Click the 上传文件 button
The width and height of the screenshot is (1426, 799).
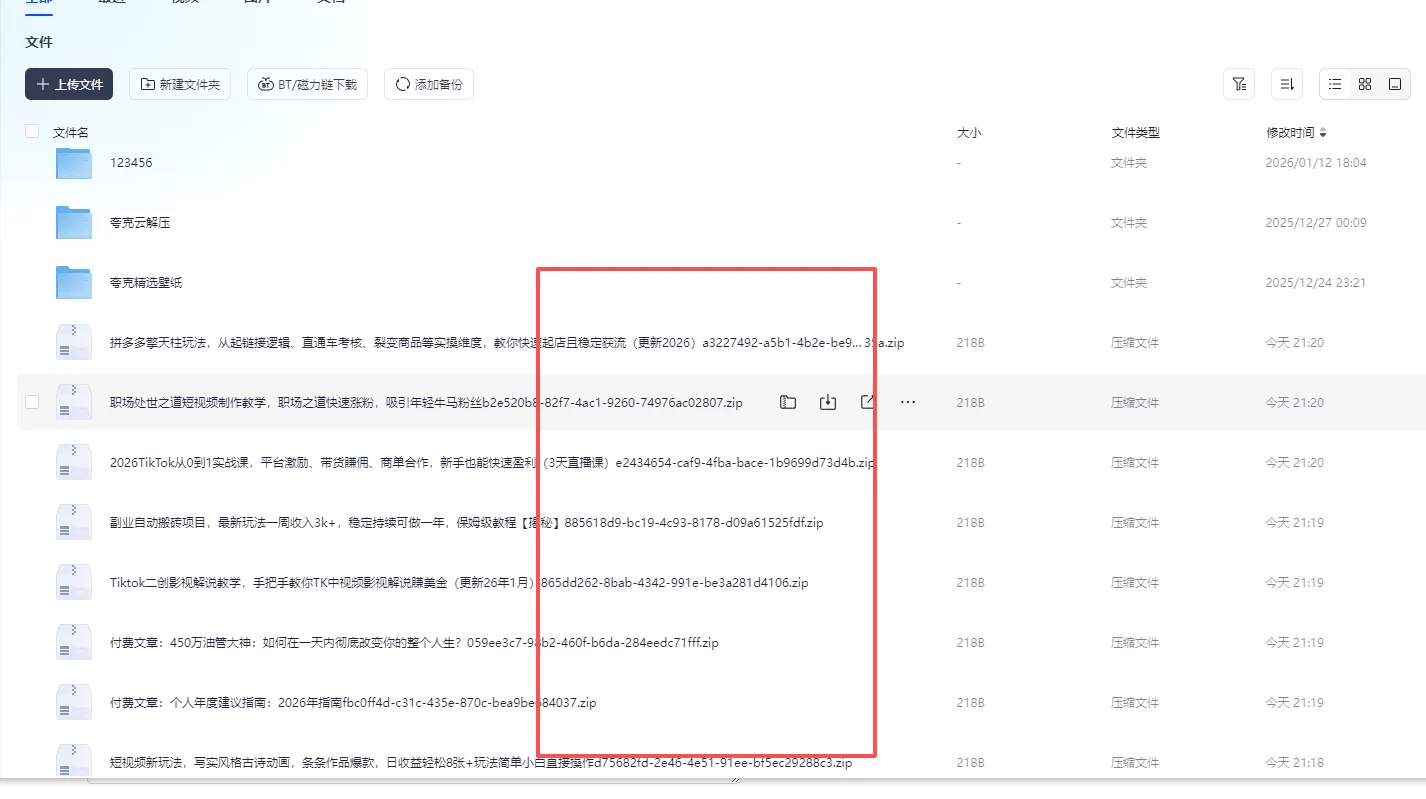(x=68, y=84)
